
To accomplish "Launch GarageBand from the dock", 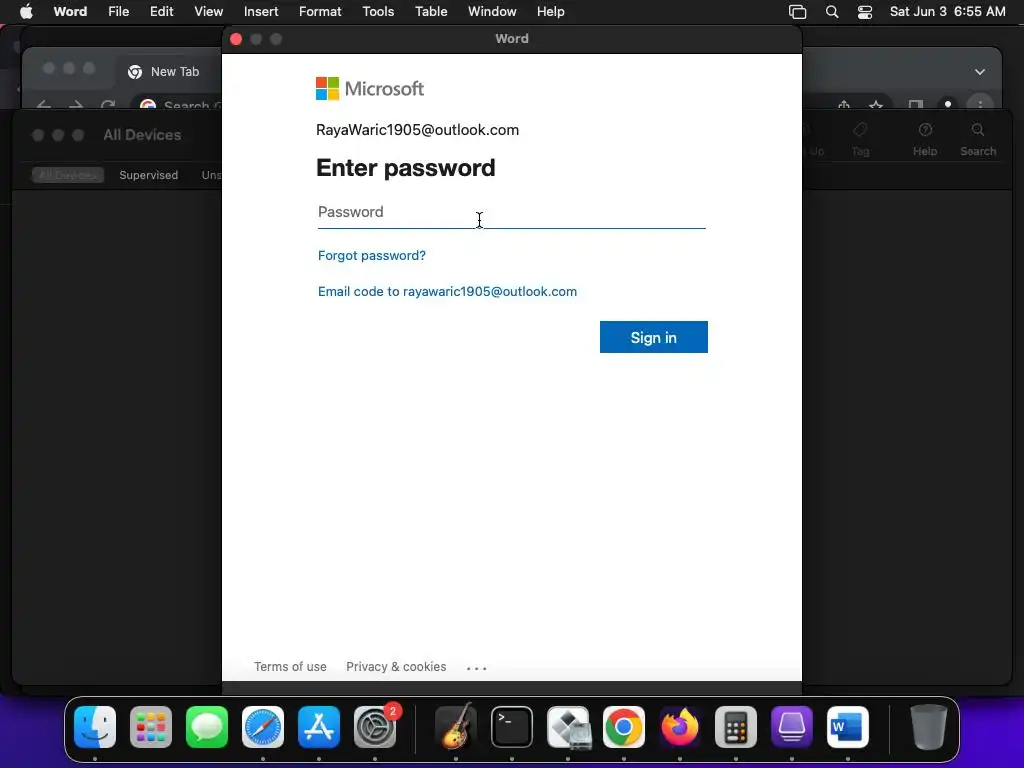I will (456, 727).
